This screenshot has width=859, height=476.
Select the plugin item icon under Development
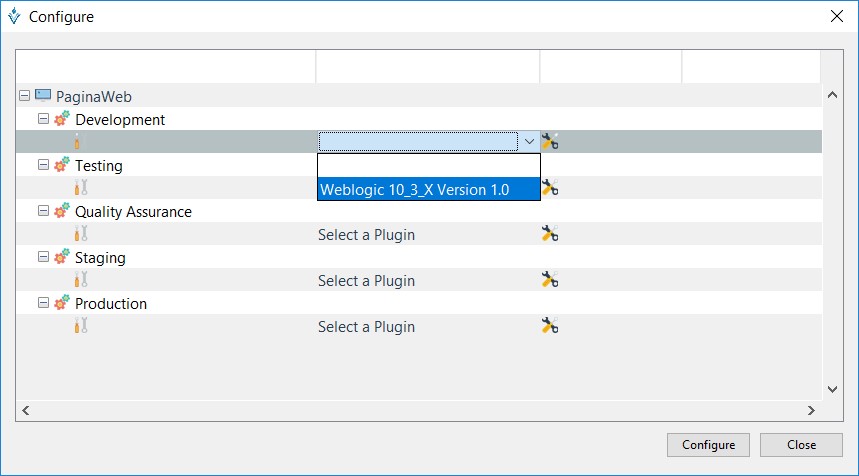[81, 141]
